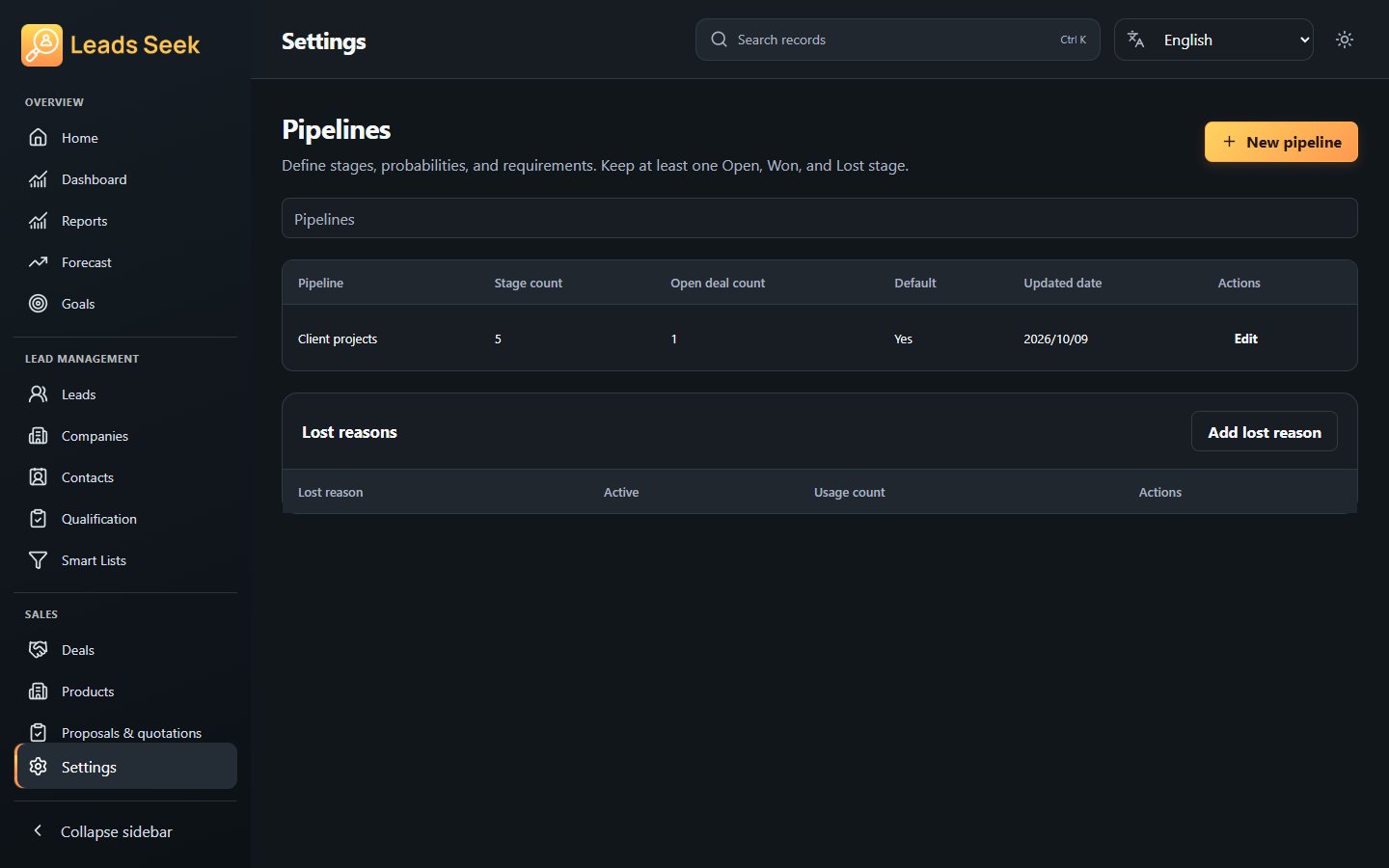Open the English language dropdown
Viewport: 1389px width, 868px height.
click(1213, 40)
